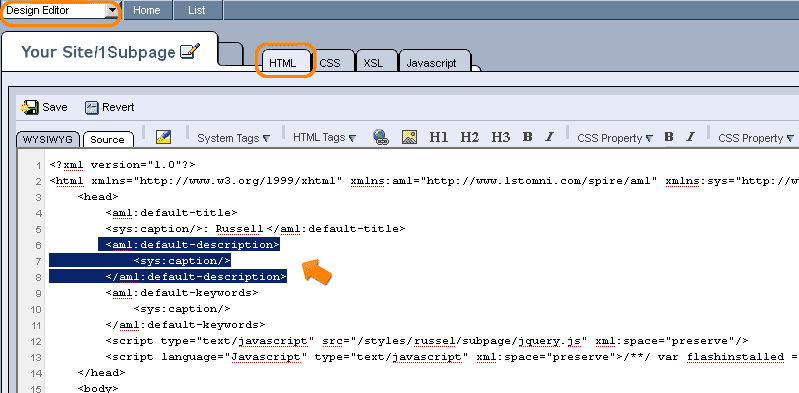Screen dimensions: 799x393
Task: Click the List button
Action: point(197,10)
